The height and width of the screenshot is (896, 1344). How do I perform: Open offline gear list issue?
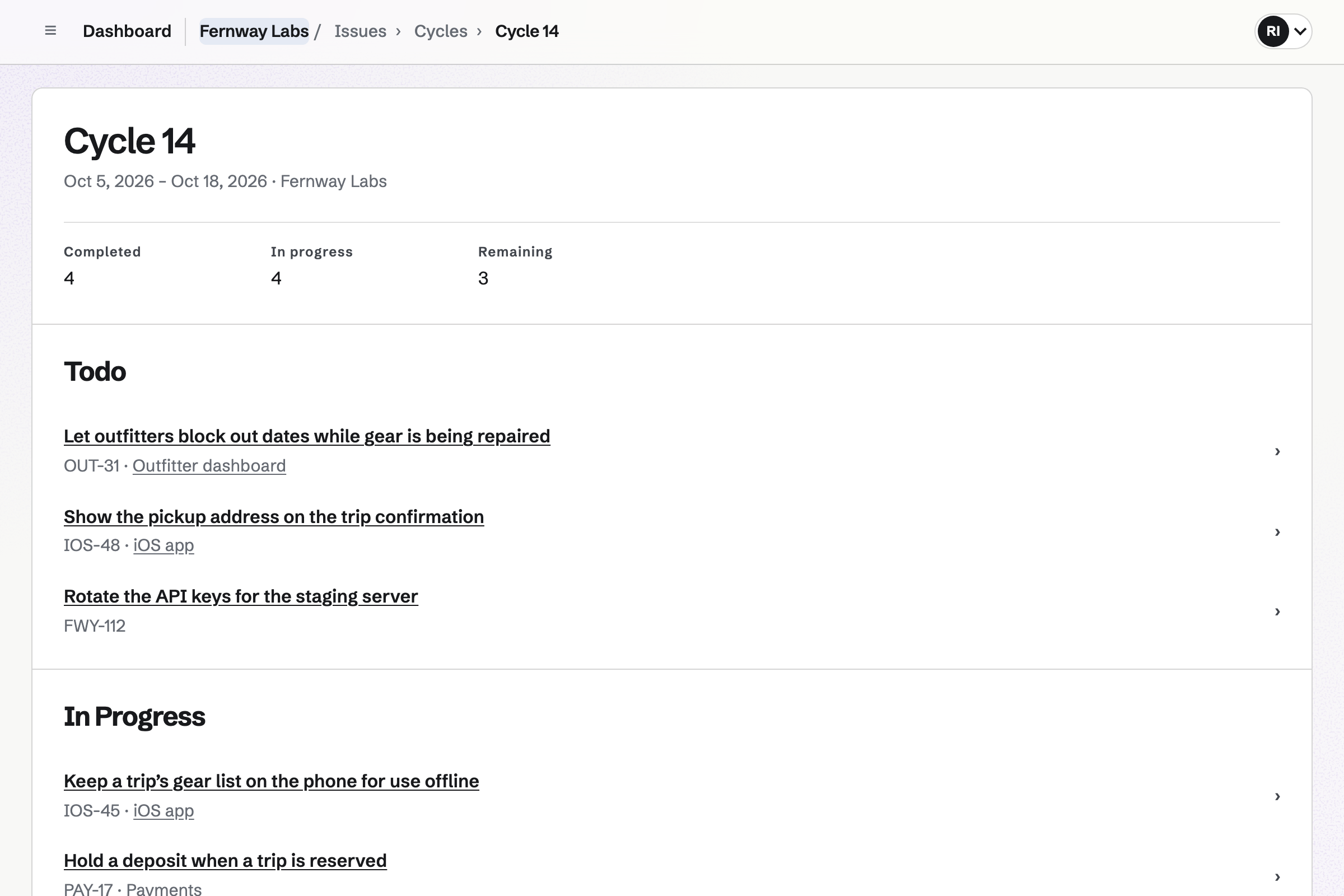(x=272, y=781)
